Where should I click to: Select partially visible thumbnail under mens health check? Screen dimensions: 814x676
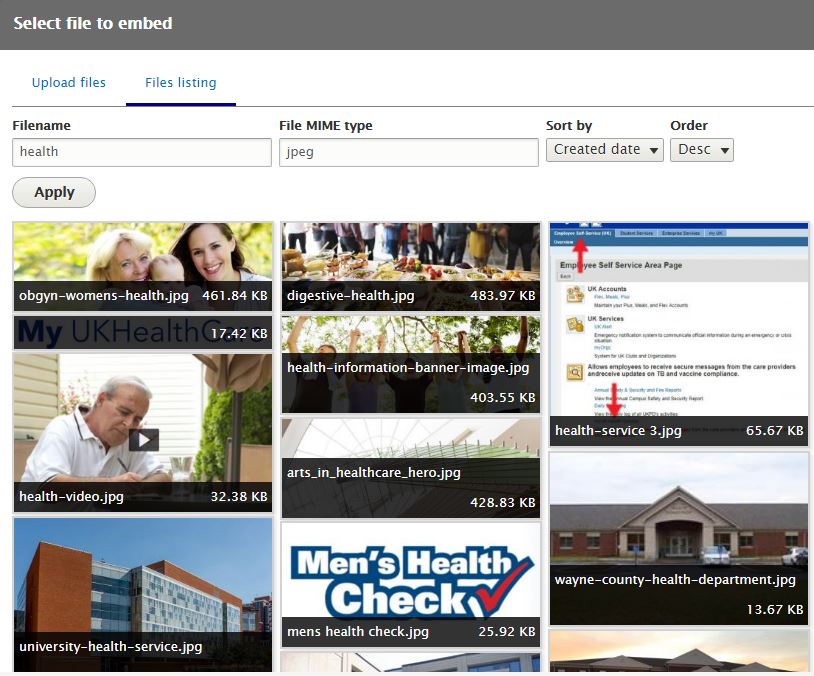pyautogui.click(x=411, y=662)
